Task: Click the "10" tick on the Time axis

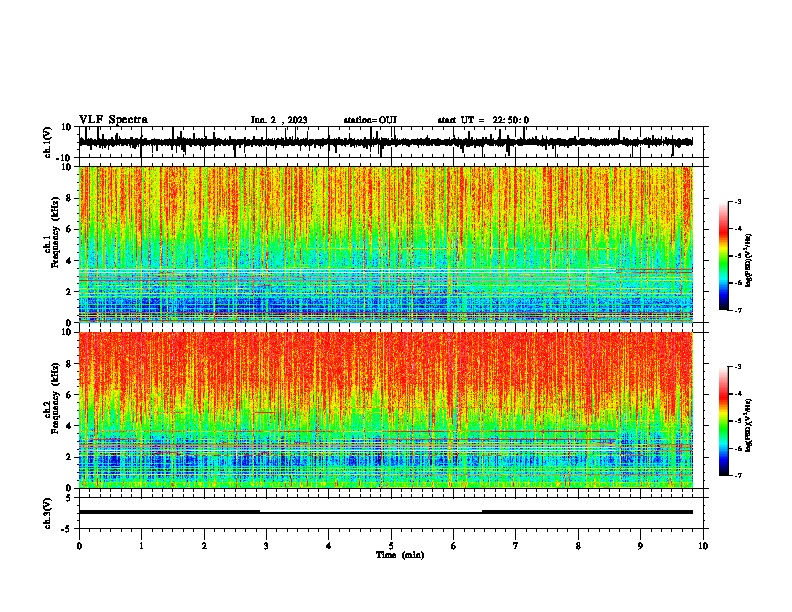Action: [703, 546]
